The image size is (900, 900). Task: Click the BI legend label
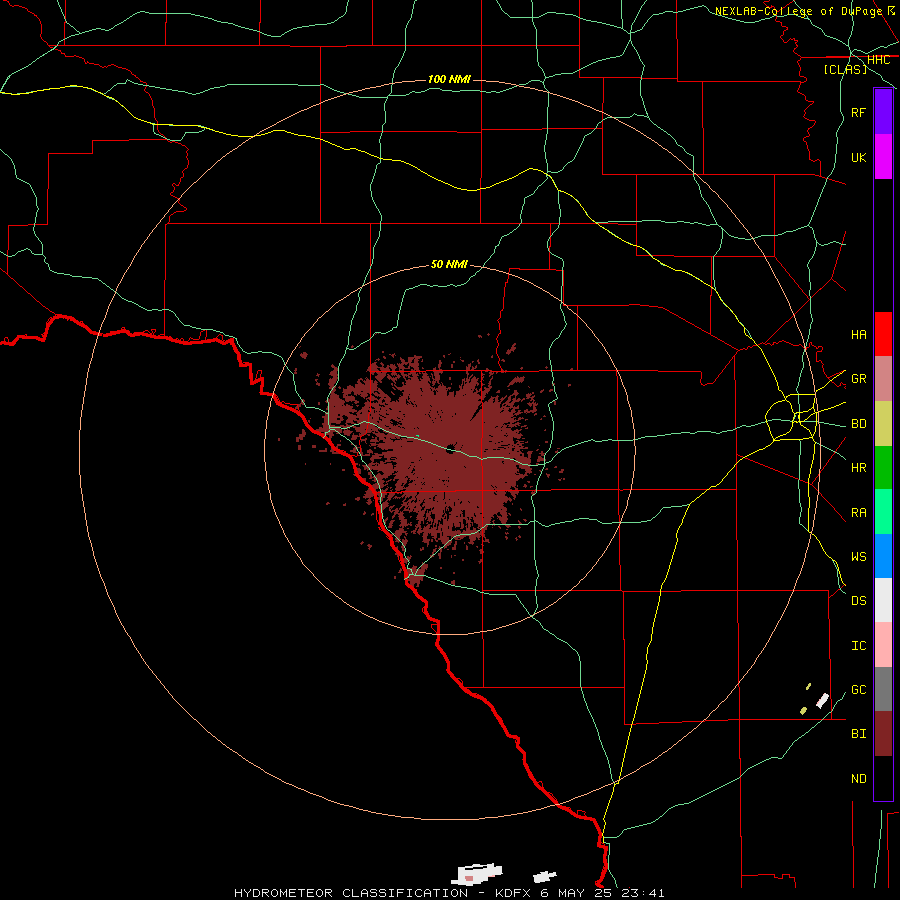(x=858, y=734)
